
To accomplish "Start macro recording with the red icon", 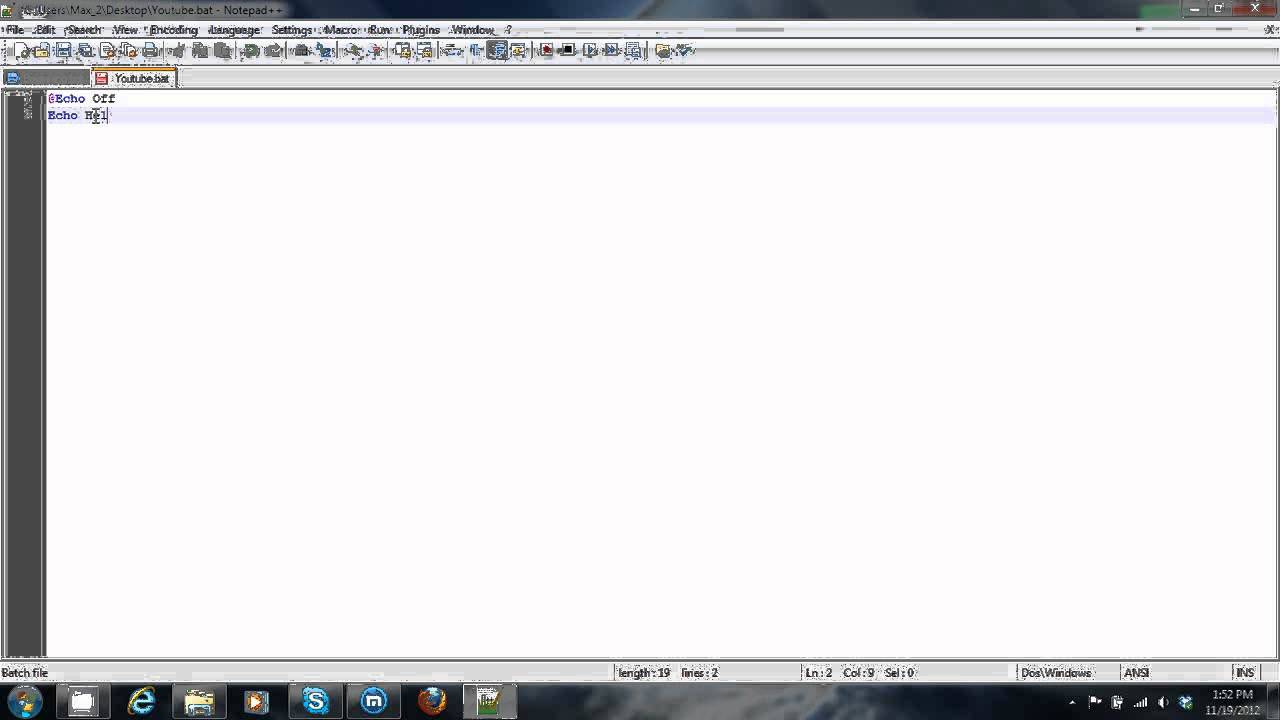I will click(546, 50).
